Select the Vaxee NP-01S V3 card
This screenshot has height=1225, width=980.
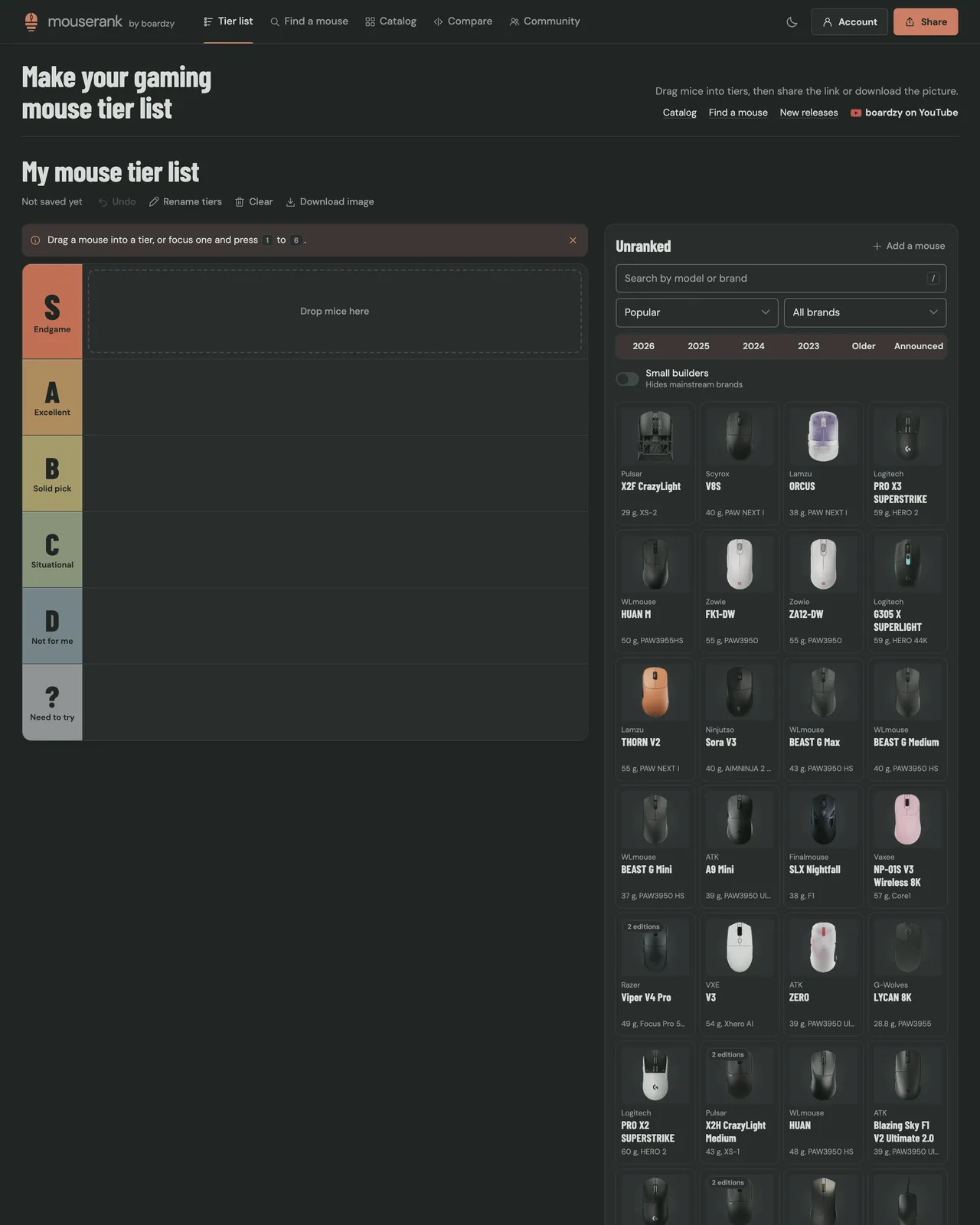[907, 846]
